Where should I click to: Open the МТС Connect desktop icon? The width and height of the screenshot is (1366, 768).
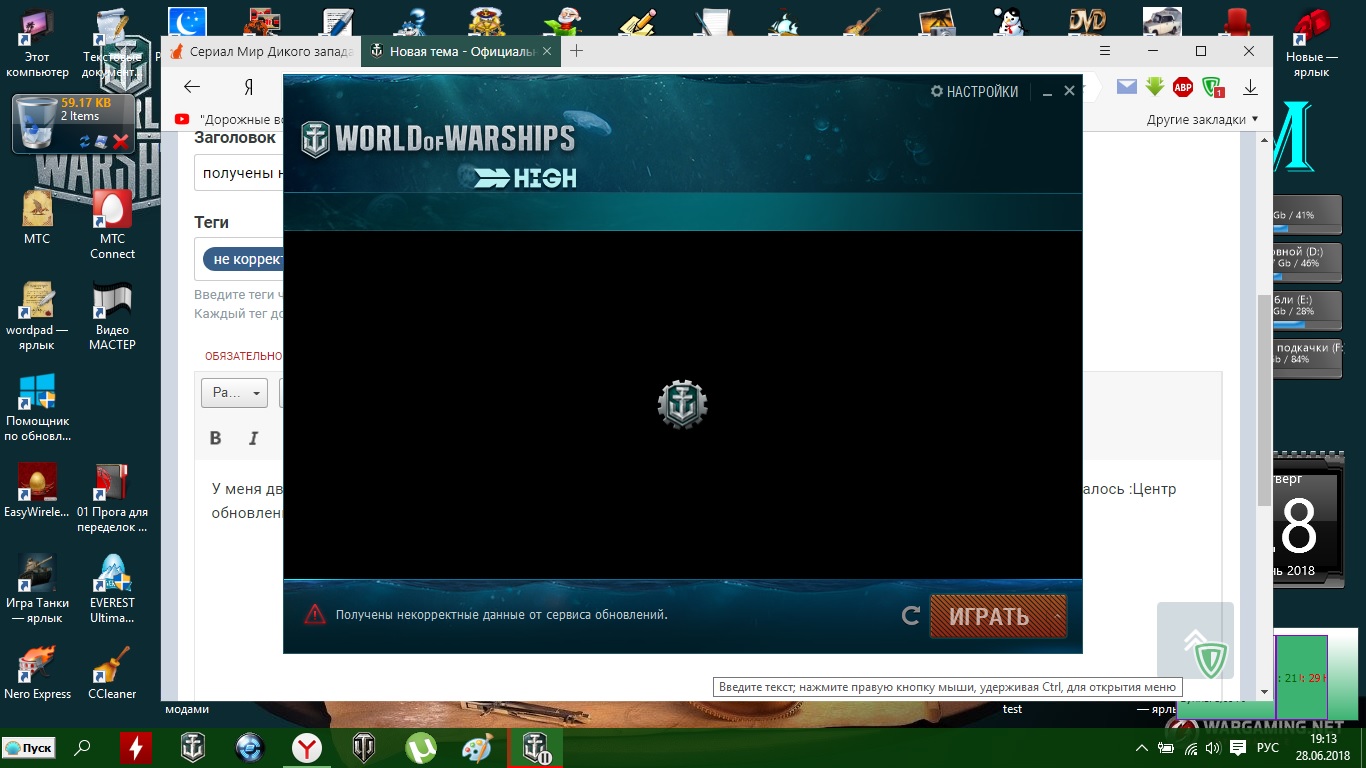click(x=112, y=224)
